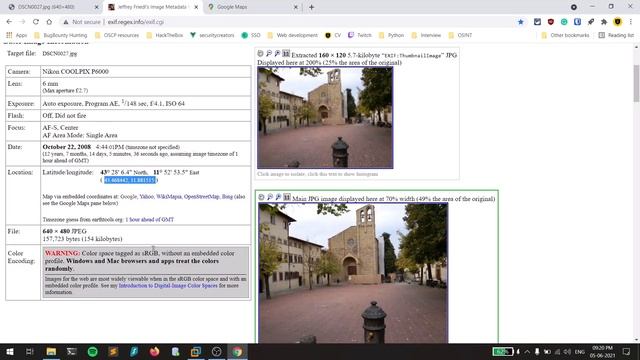Image resolution: width=640 pixels, height=360 pixels.
Task: Open the browser home page
Action: click(49, 22)
